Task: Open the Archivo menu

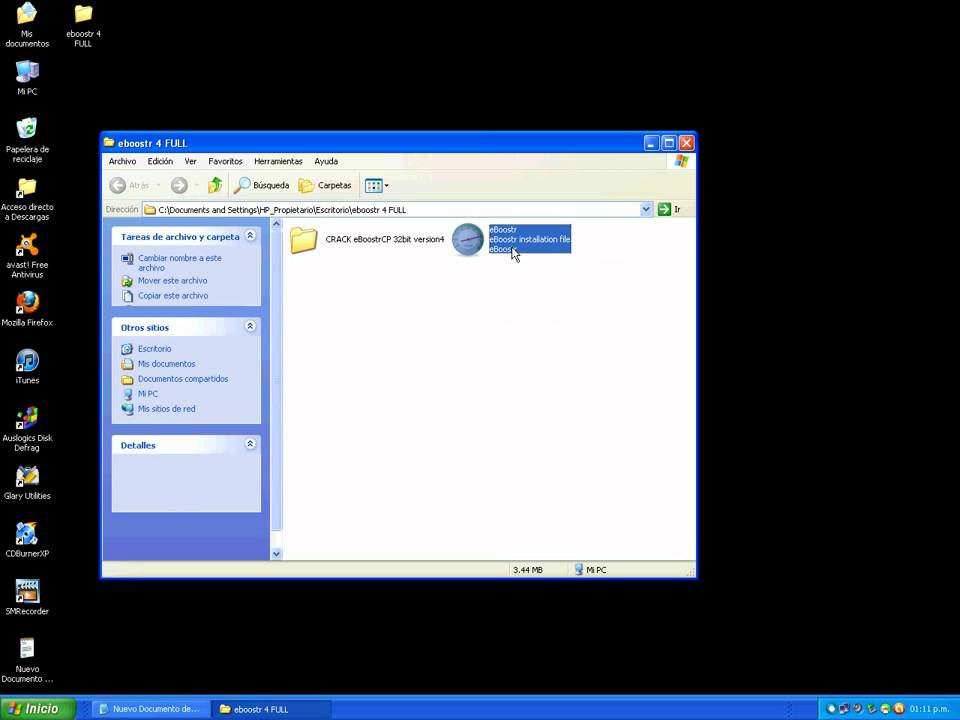Action: (122, 161)
